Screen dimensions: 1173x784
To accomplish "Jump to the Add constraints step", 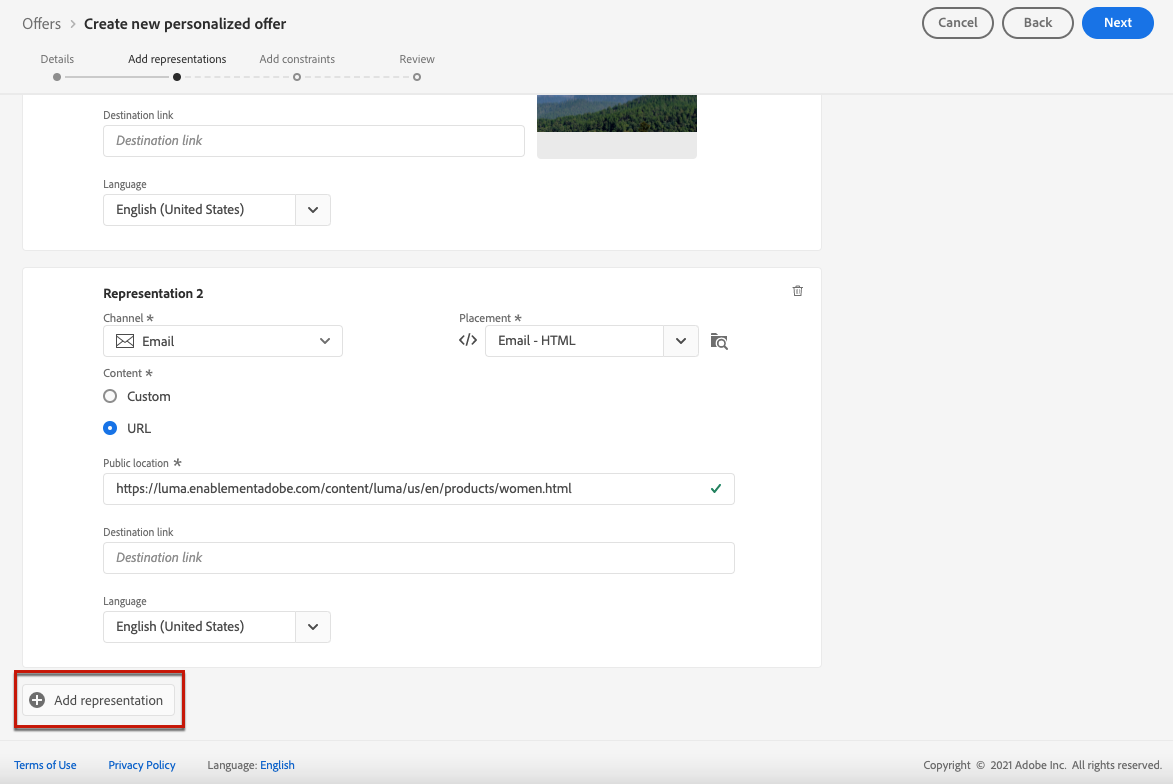I will (x=297, y=59).
